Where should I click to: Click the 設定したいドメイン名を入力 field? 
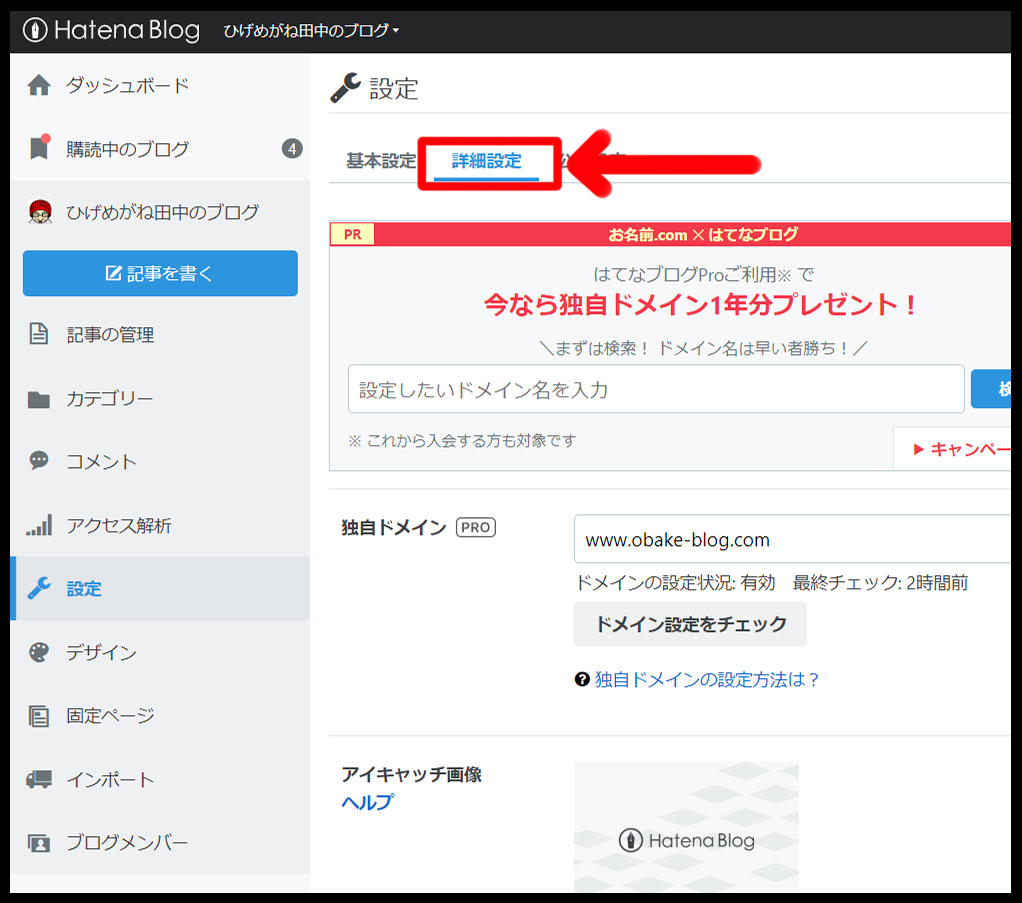click(656, 389)
